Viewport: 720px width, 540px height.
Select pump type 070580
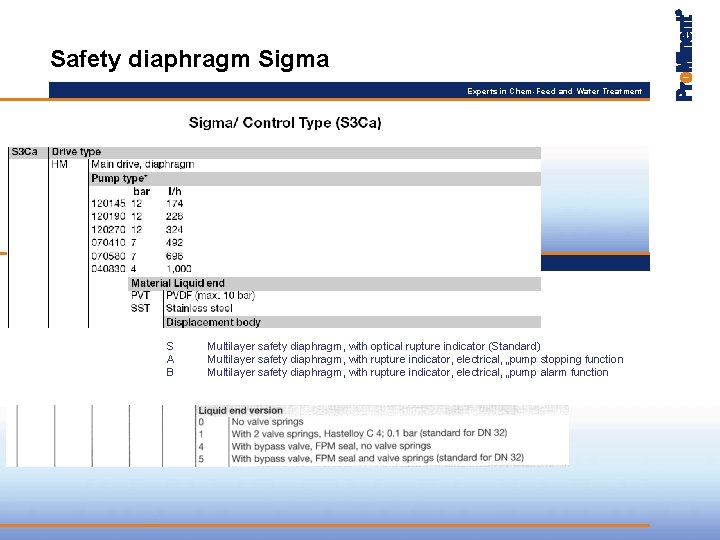click(x=108, y=256)
